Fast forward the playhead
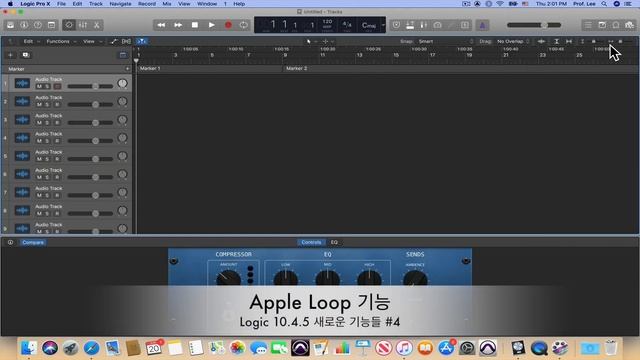 point(178,25)
